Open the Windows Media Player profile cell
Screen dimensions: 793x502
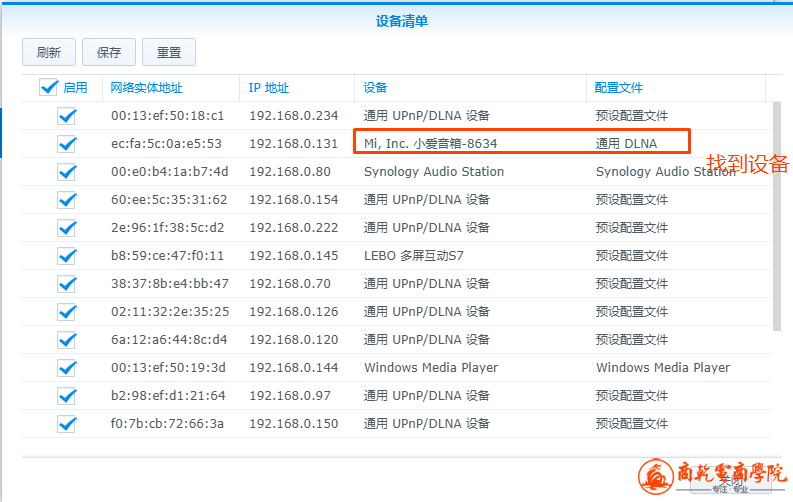[663, 368]
